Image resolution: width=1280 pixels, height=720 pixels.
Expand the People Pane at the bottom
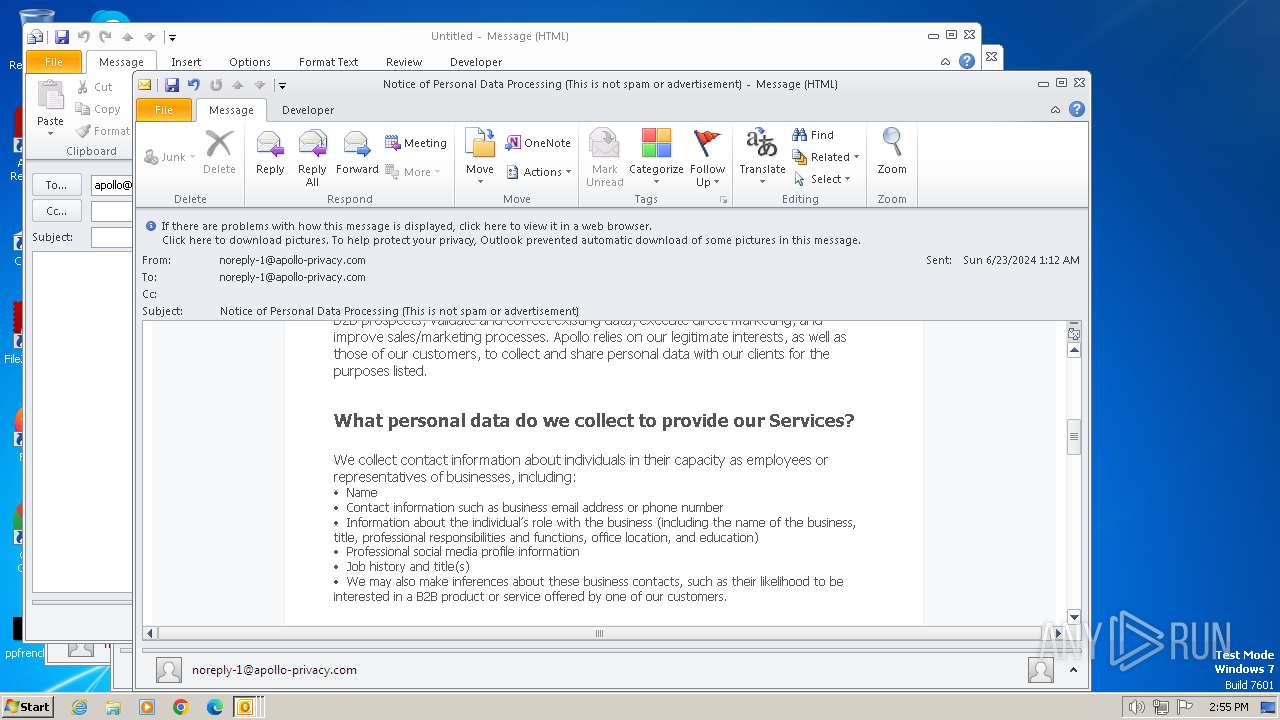pos(1073,670)
